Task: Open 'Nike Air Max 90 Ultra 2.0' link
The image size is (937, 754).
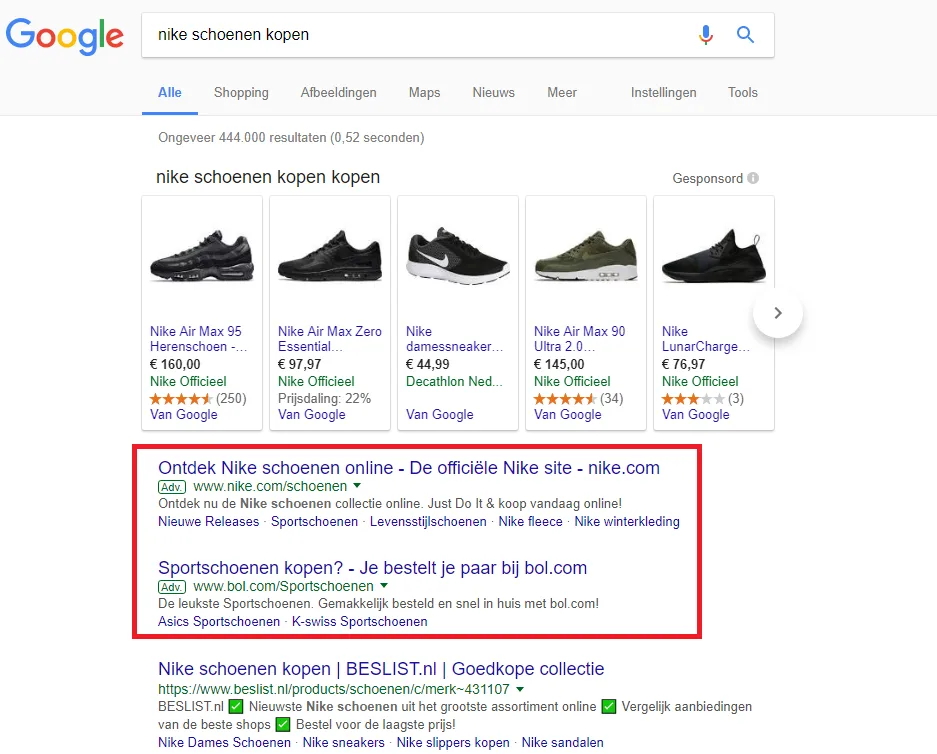Action: [x=580, y=339]
